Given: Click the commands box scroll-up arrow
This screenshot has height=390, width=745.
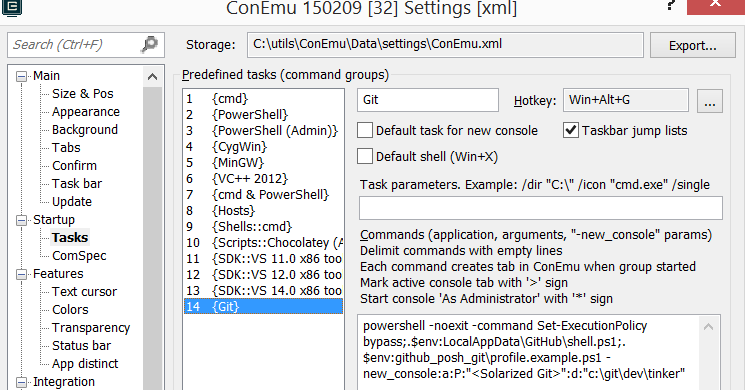Looking at the screenshot, I should pyautogui.click(x=708, y=327).
